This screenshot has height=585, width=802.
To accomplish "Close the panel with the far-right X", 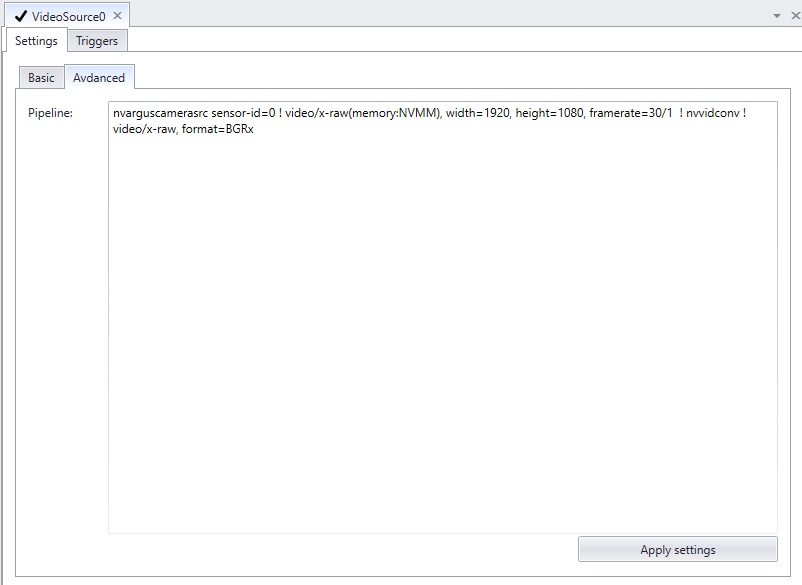I will pos(795,16).
